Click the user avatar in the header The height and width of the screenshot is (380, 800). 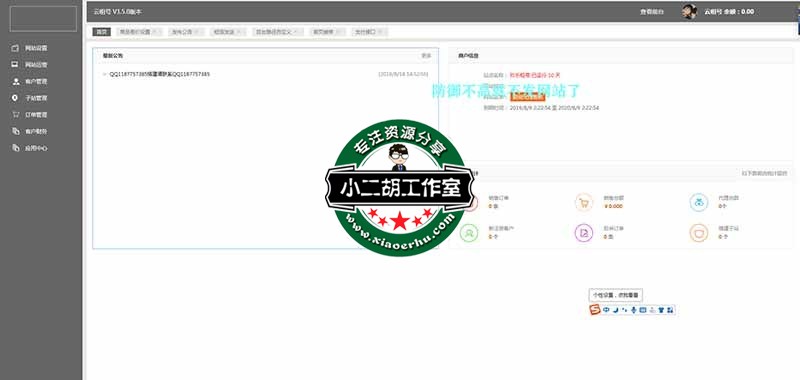click(689, 12)
